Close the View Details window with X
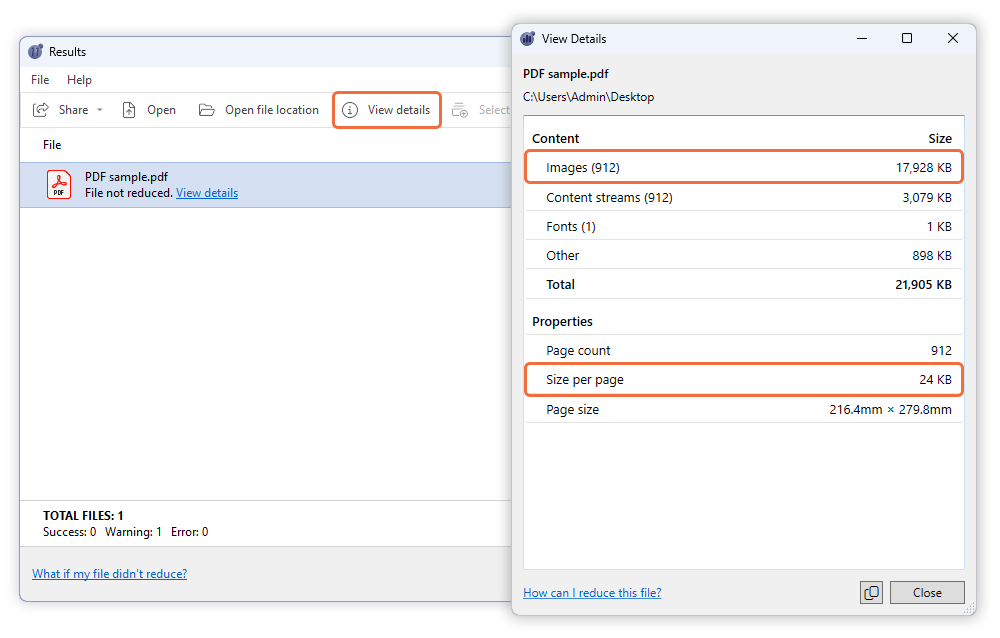Viewport: 1000px width, 638px height. pos(952,38)
